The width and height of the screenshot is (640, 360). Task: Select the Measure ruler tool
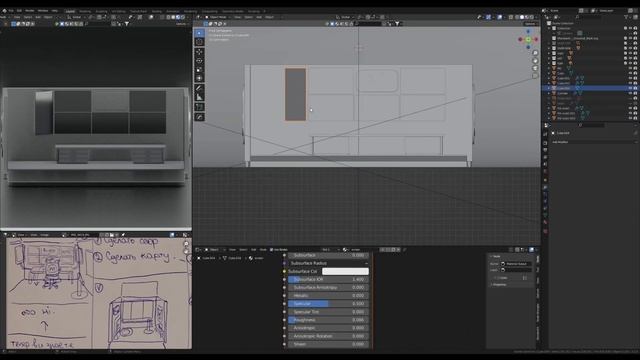pyautogui.click(x=199, y=97)
